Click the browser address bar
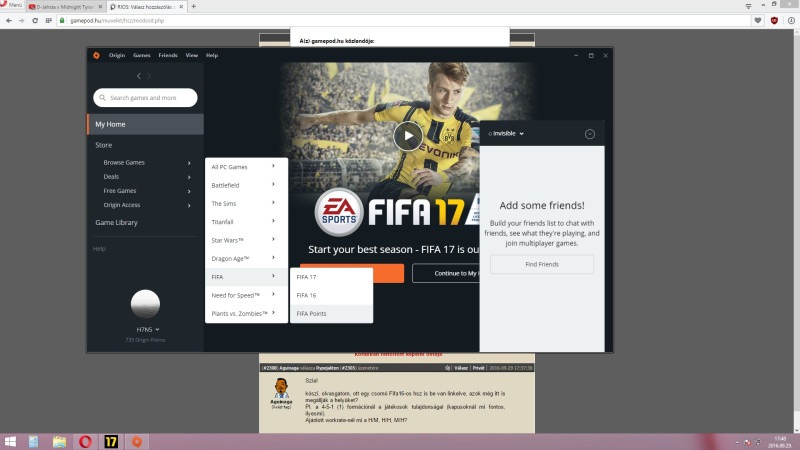The width and height of the screenshot is (800, 450). (x=403, y=20)
